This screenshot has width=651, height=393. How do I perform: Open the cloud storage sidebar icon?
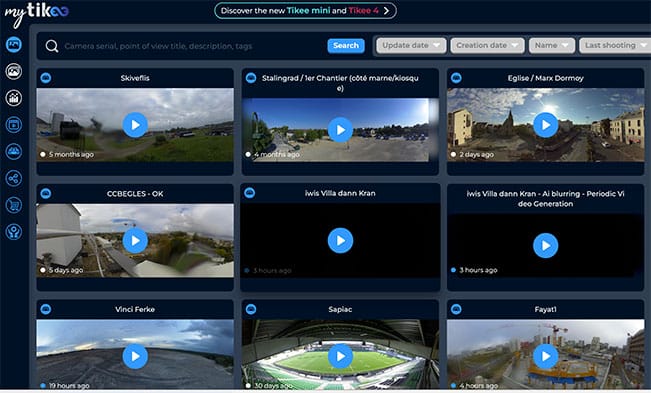tap(14, 151)
